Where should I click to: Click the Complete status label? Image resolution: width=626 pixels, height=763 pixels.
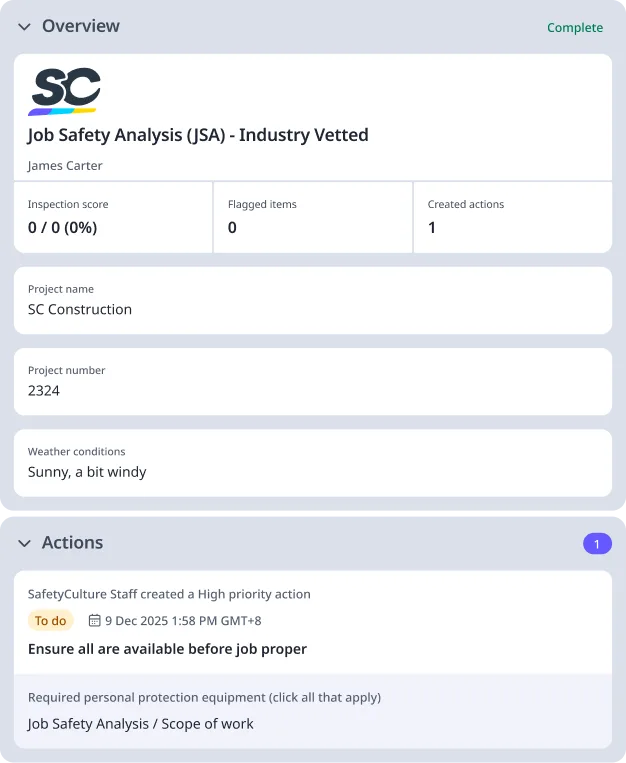tap(574, 28)
